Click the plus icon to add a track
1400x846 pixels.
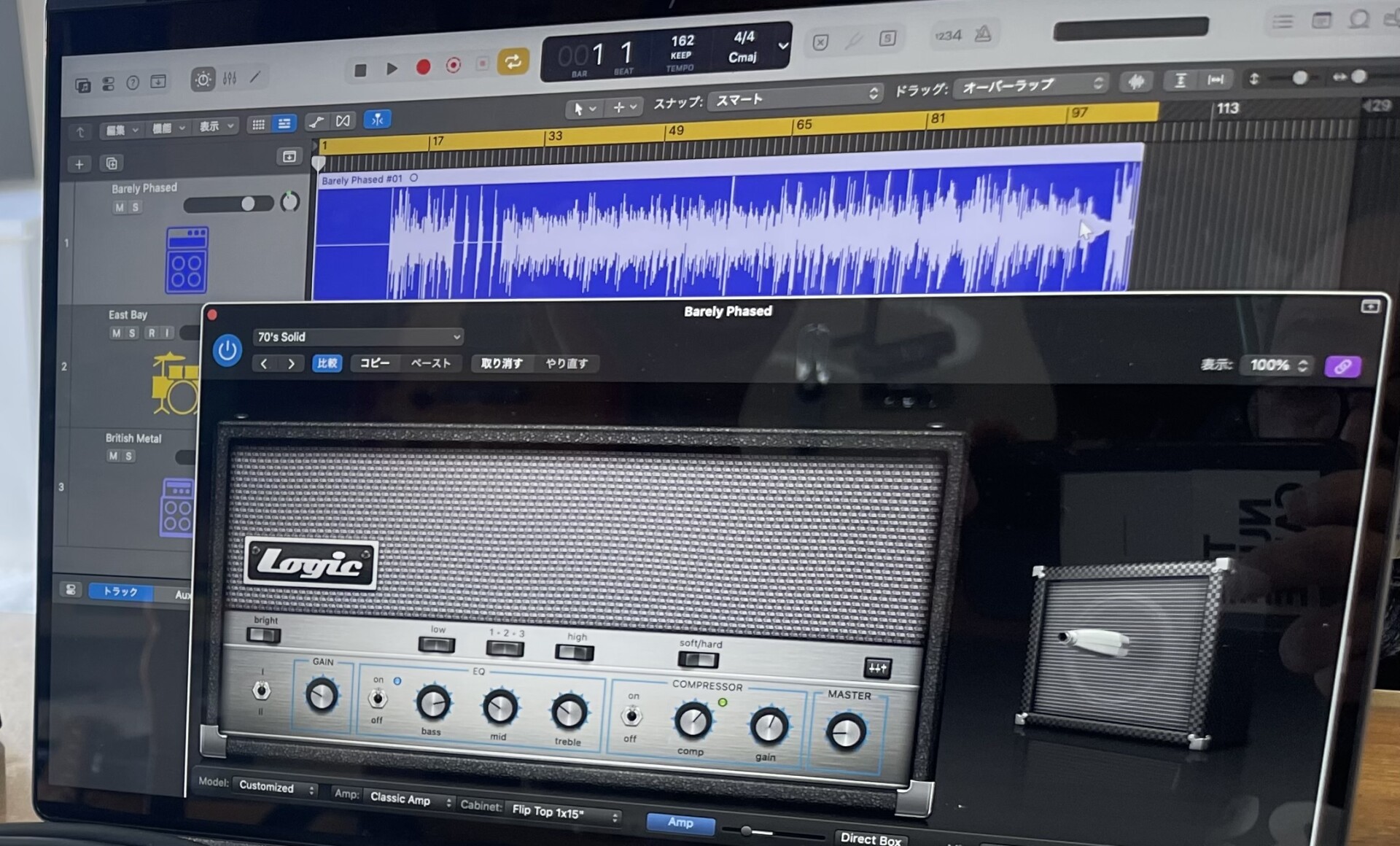tap(79, 164)
